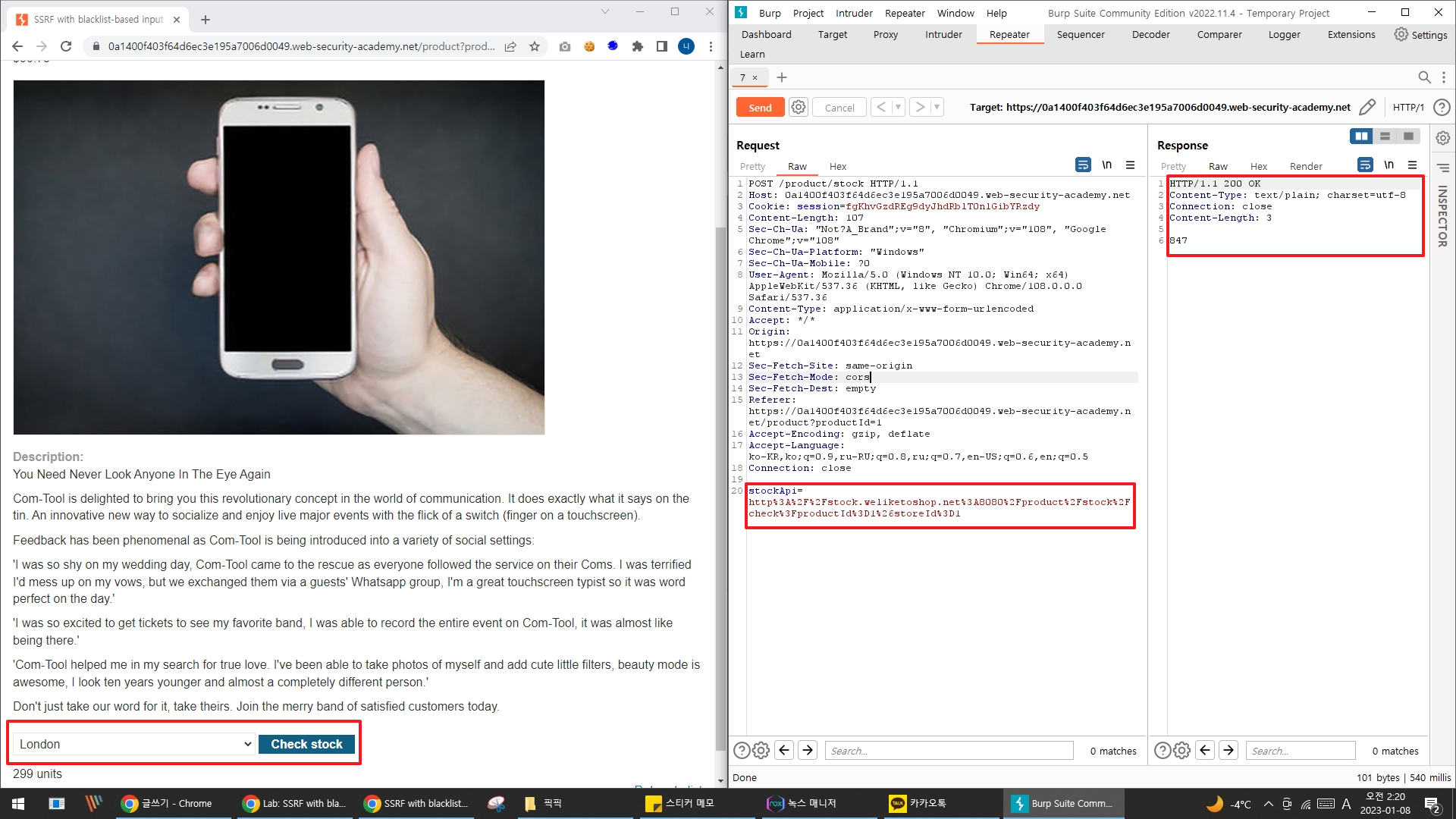Switch to side-by-side layout view
This screenshot has width=1456, height=819.
pyautogui.click(x=1361, y=136)
